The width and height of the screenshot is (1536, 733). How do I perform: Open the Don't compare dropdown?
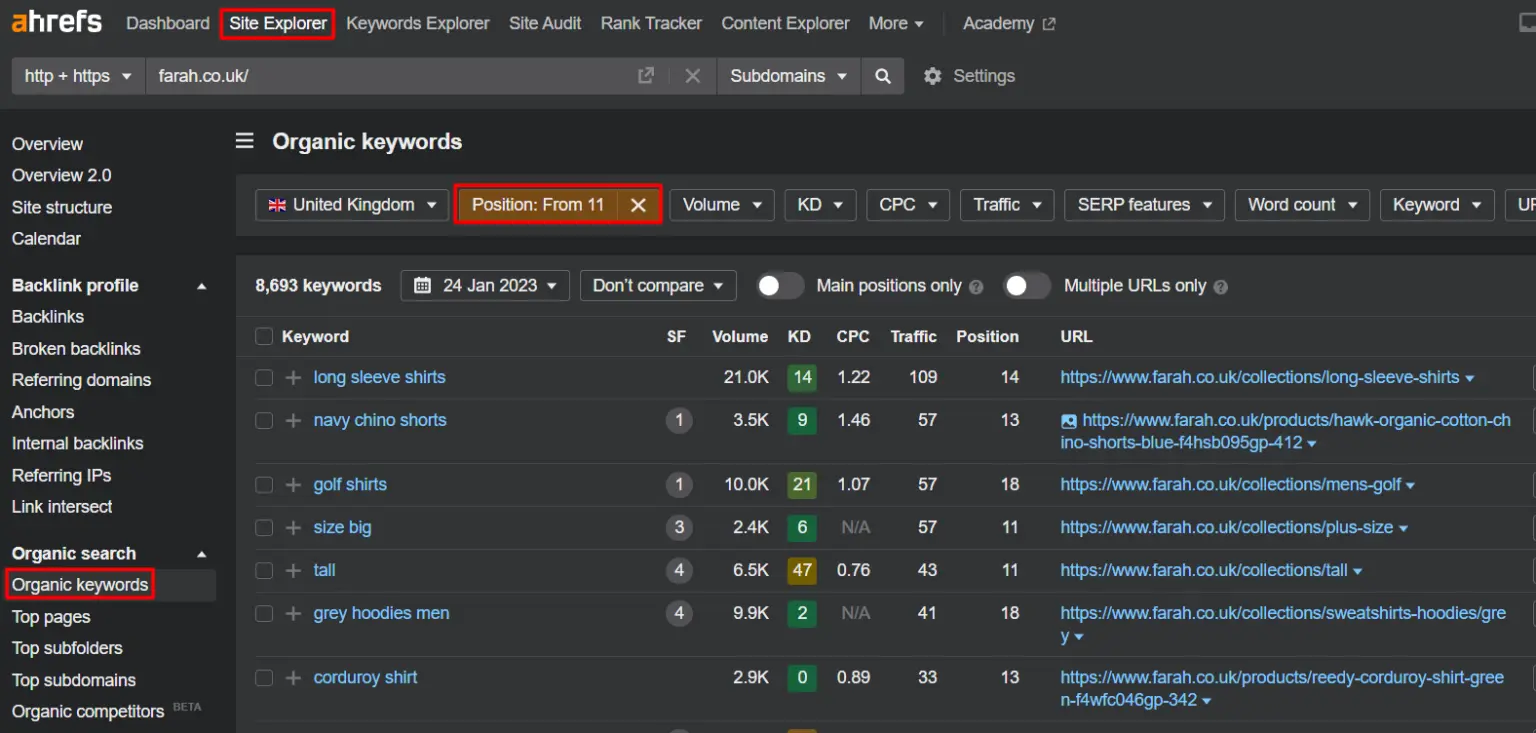(x=658, y=286)
